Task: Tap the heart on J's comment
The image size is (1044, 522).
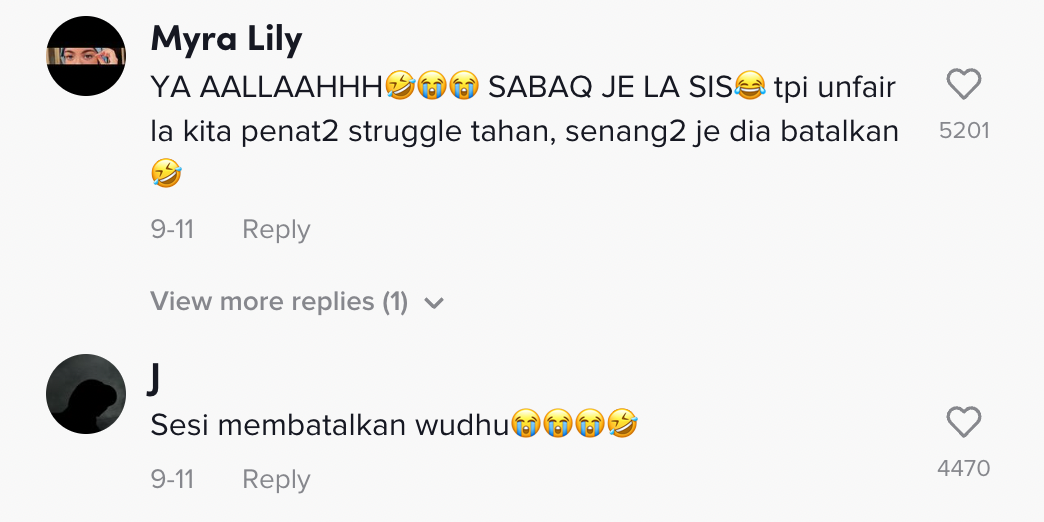Action: pyautogui.click(x=963, y=423)
